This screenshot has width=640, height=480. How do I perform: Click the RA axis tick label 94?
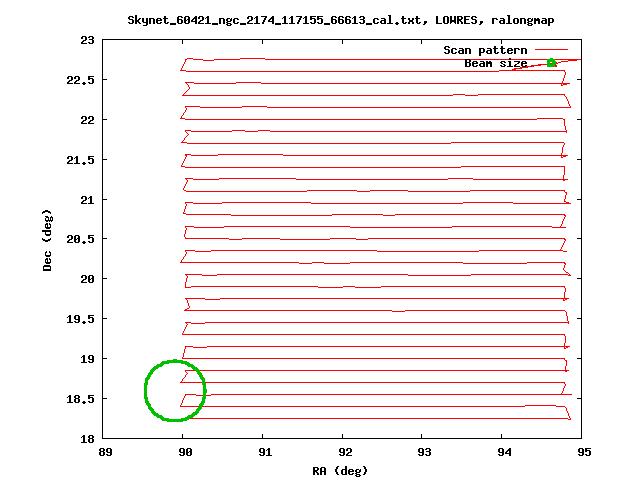click(504, 452)
